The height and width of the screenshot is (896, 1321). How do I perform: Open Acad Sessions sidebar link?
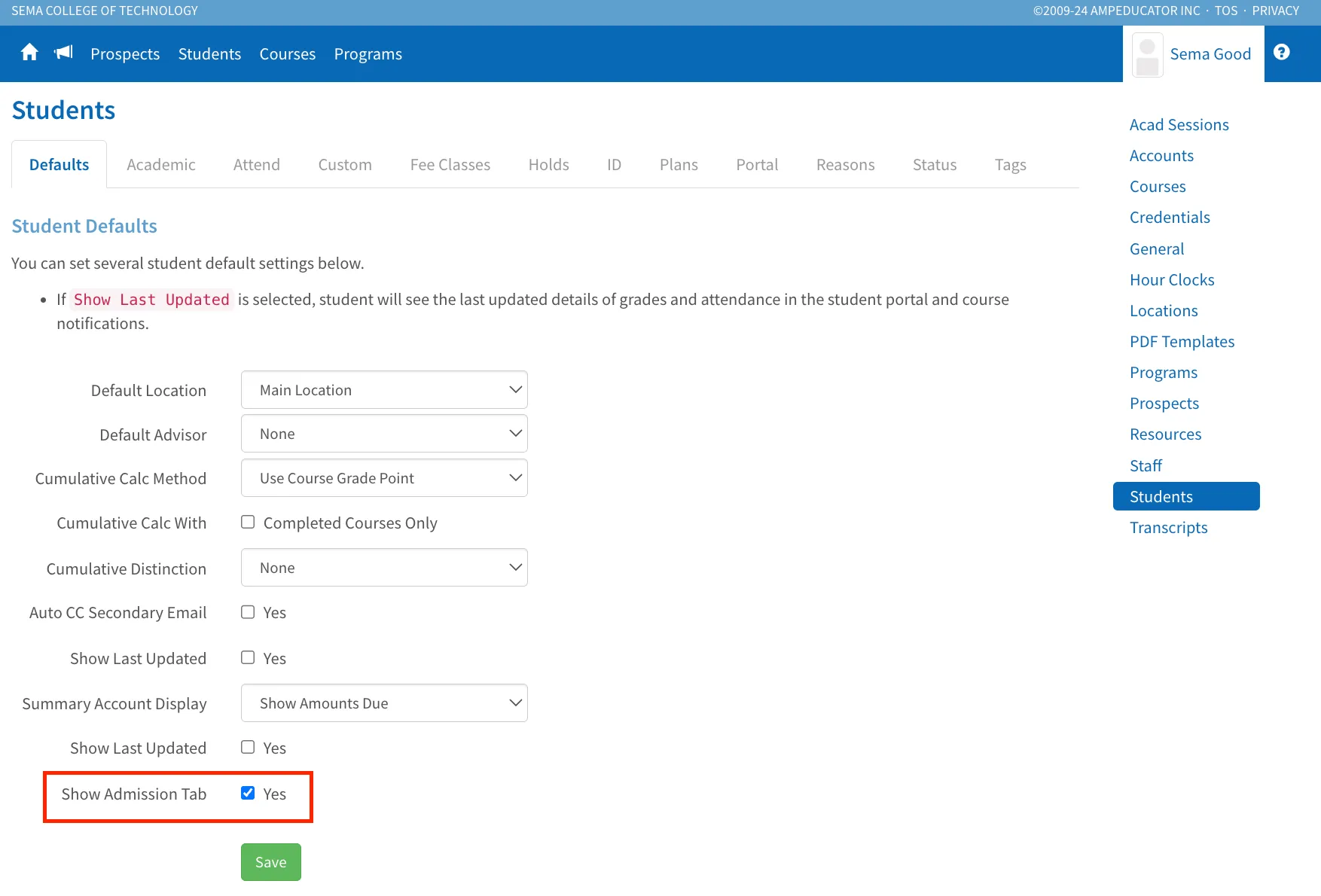click(1179, 125)
